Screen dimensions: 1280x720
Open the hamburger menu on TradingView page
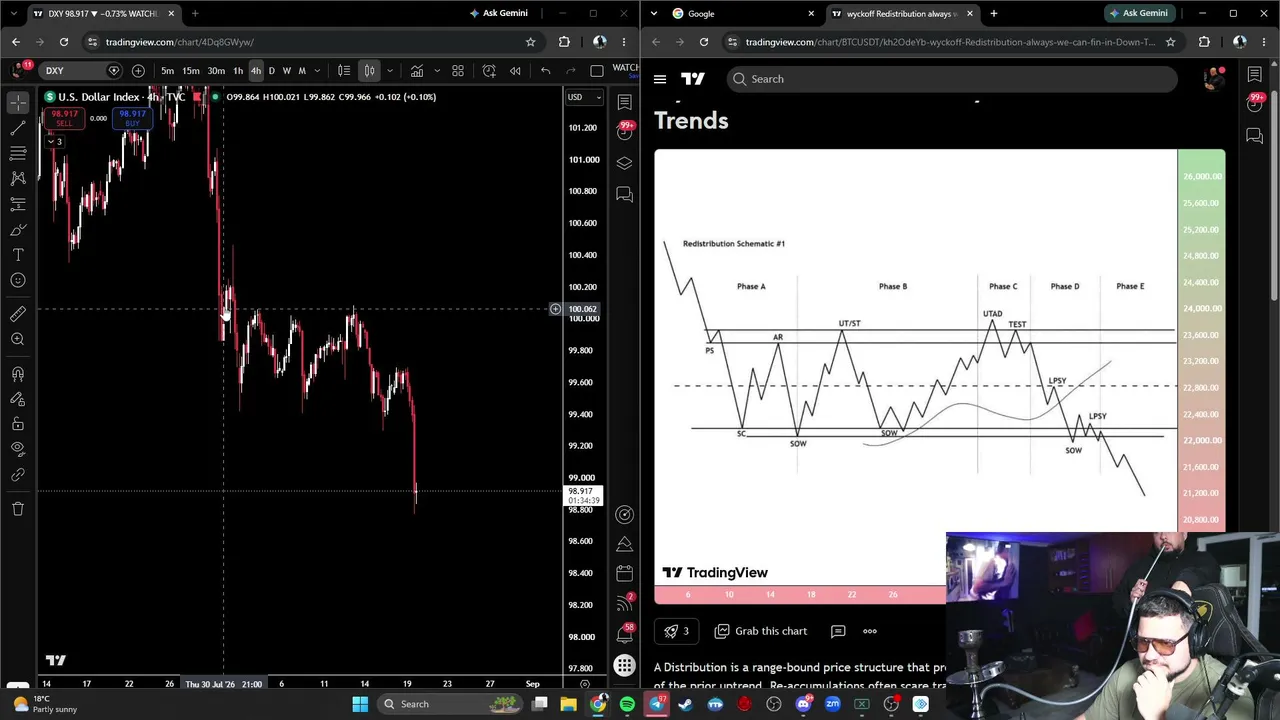[x=660, y=79]
